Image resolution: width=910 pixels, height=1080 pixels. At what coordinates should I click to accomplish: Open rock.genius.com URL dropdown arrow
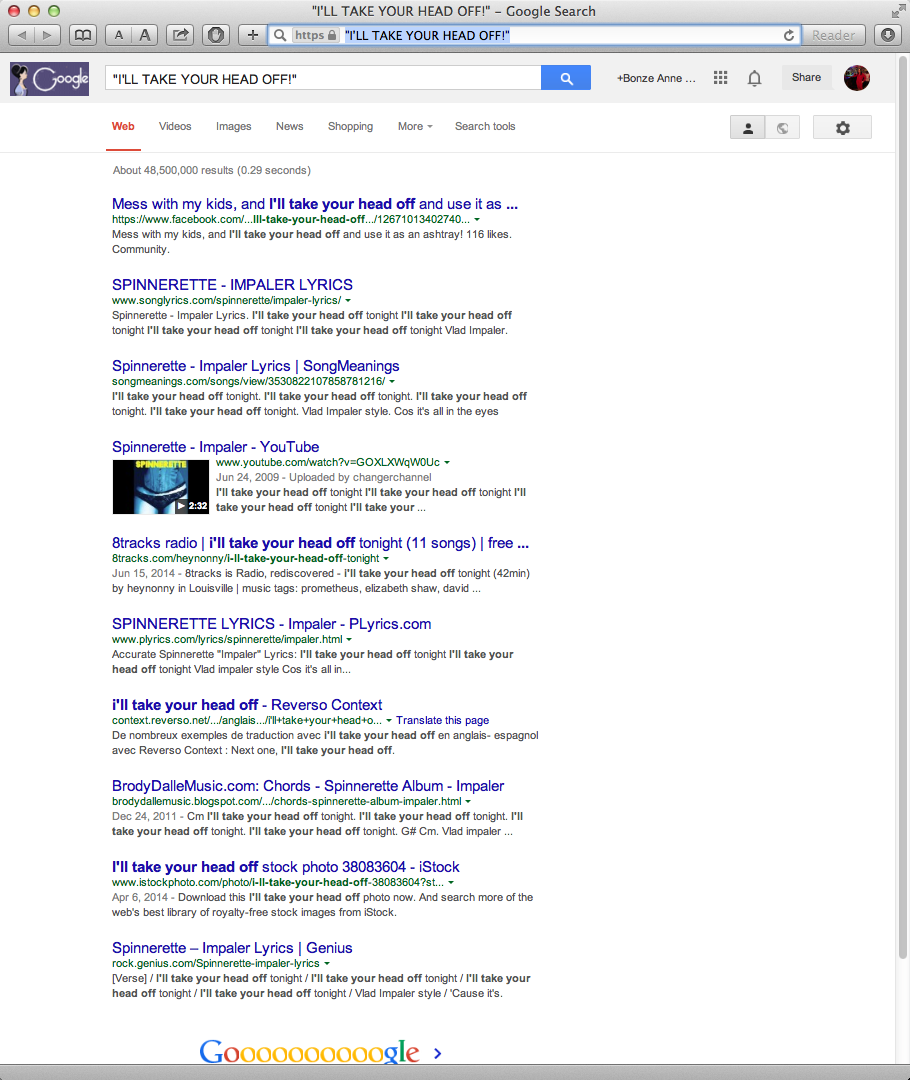(327, 964)
